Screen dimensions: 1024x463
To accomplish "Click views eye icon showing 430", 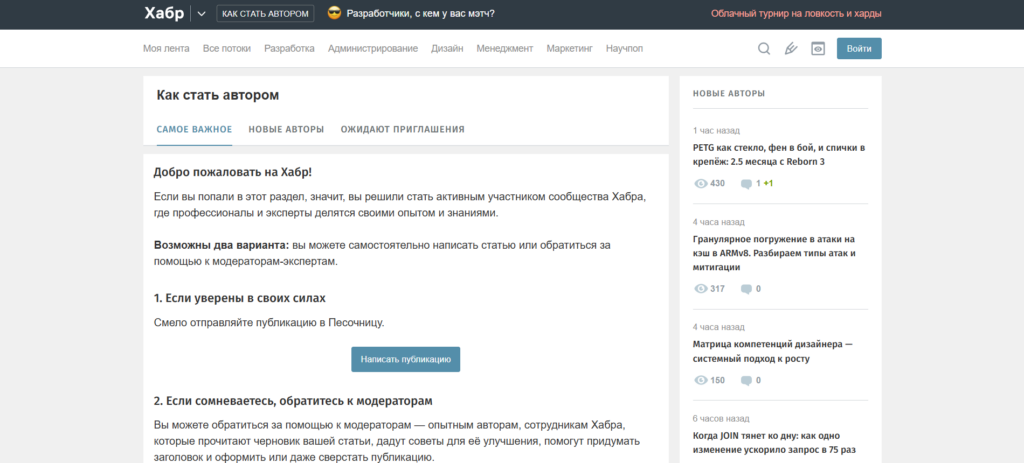I will point(701,184).
